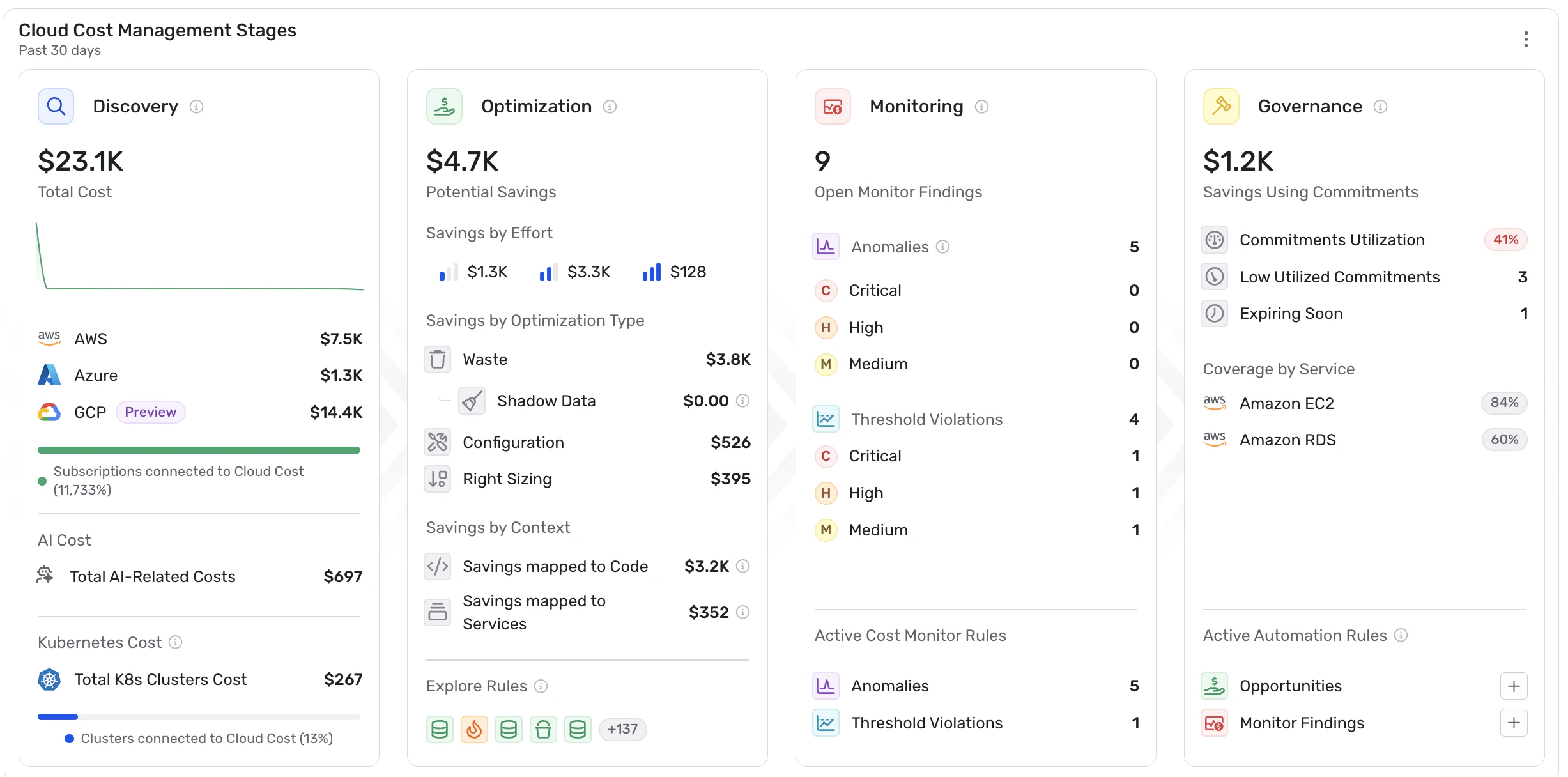Image resolution: width=1568 pixels, height=777 pixels.
Task: Open the three-dot widget options menu
Action: point(1526,40)
